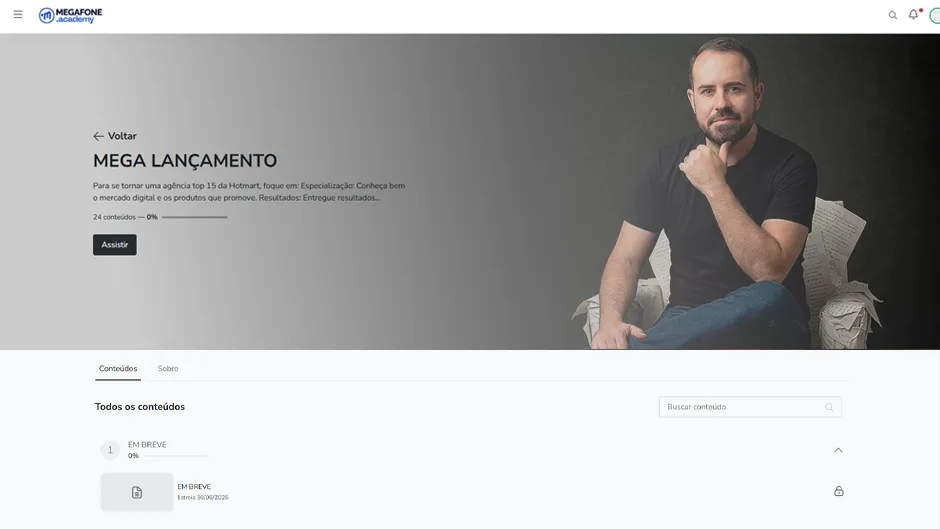Click the back arrow beside Voltar

point(98,136)
